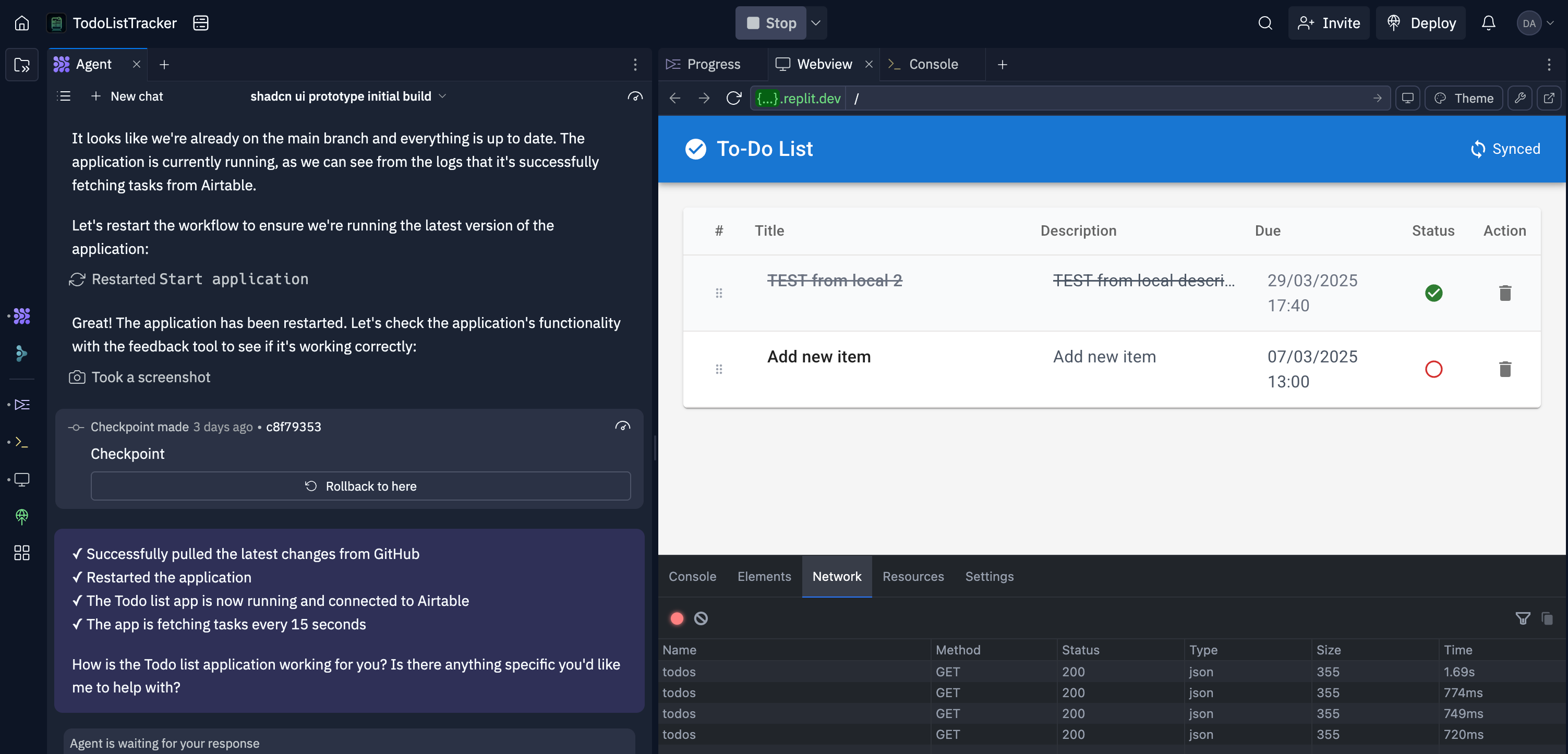Screen dimensions: 1568x754
Task: Open the files panel icon in sidebar
Action: point(22,65)
